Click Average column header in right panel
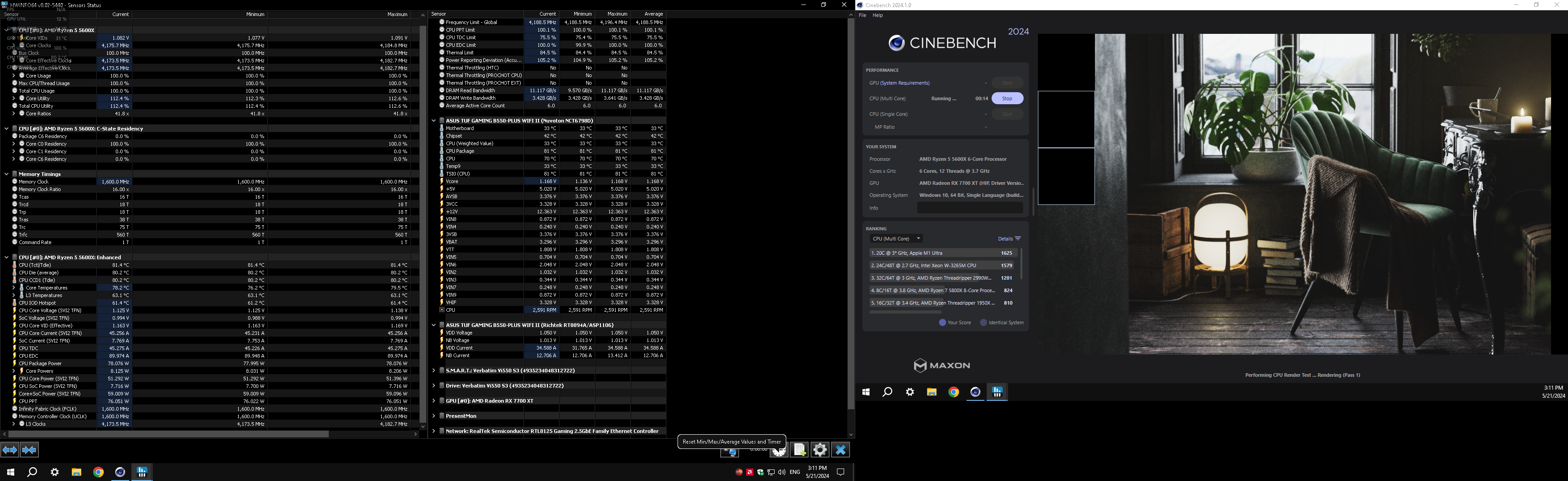1568x481 pixels. pyautogui.click(x=649, y=14)
